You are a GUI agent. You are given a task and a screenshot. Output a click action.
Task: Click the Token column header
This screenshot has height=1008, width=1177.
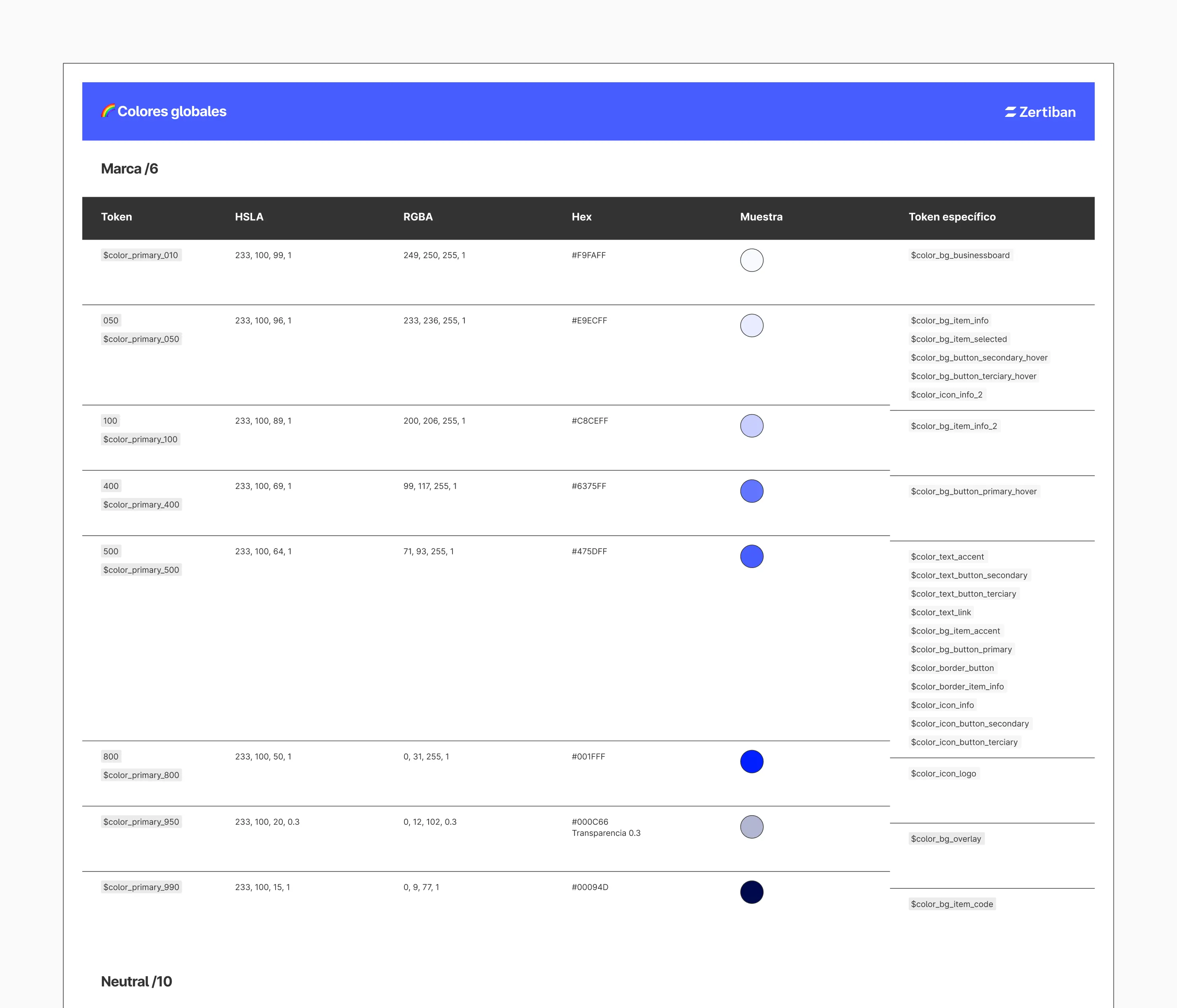(x=117, y=217)
